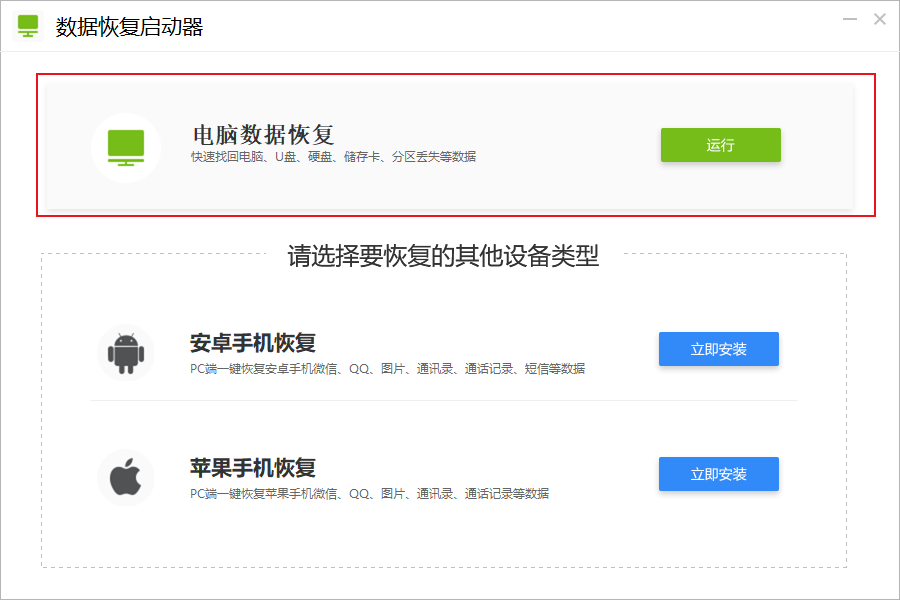Minimize the 数据恢复启动器 window

pos(849,20)
